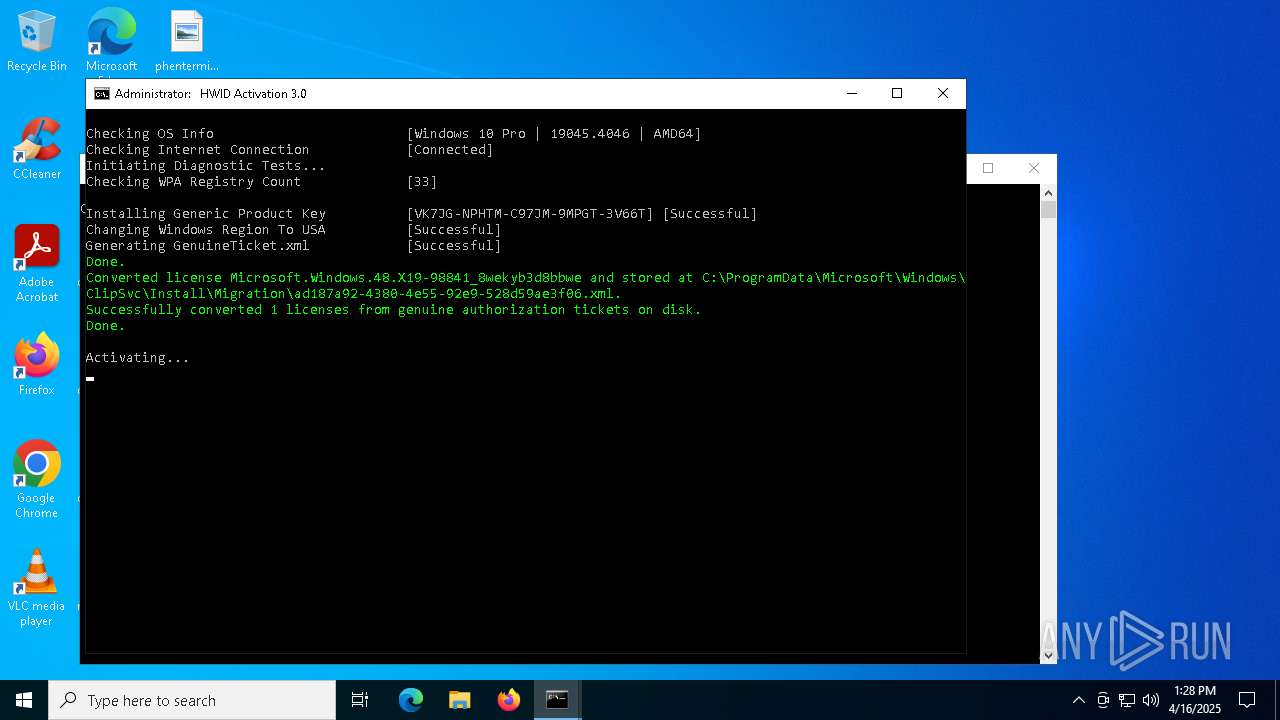
Task: Click 'Generating GenuineTicket.xml' line
Action: [x=198, y=246]
